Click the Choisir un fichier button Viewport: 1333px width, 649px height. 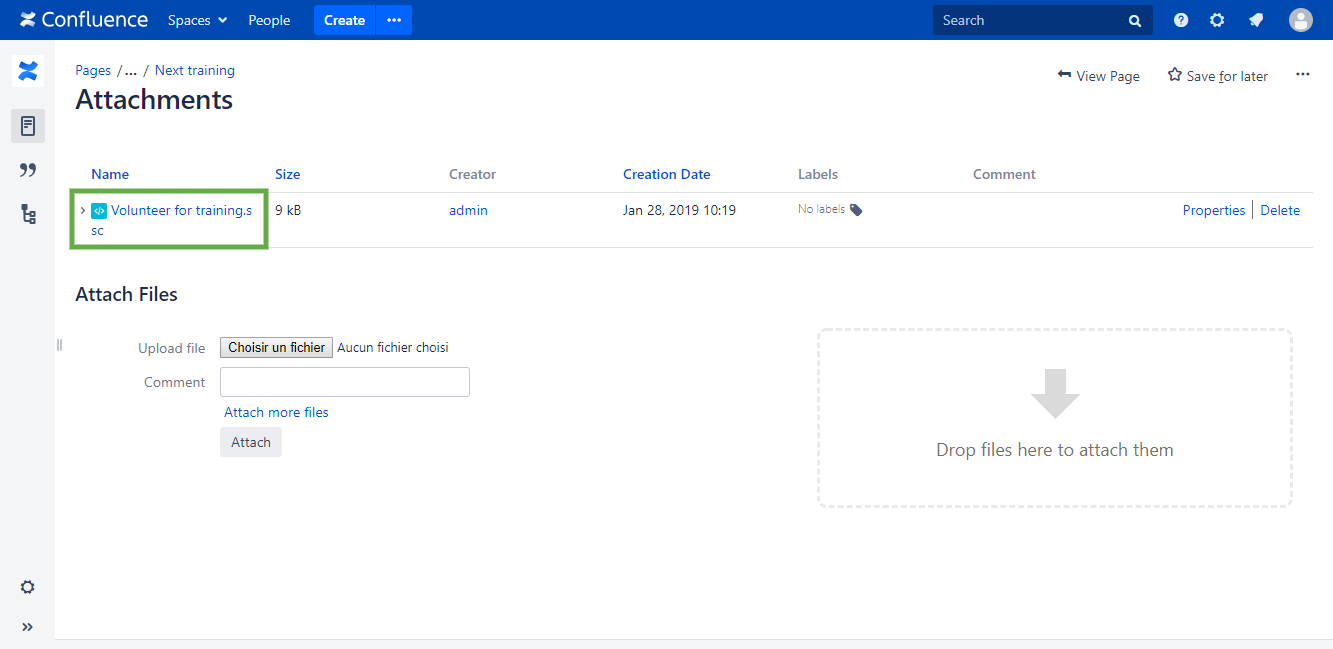(x=276, y=347)
